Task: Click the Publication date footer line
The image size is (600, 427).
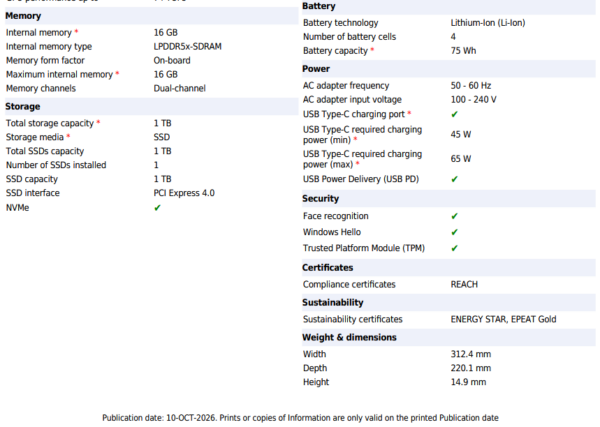Action: coord(300,418)
